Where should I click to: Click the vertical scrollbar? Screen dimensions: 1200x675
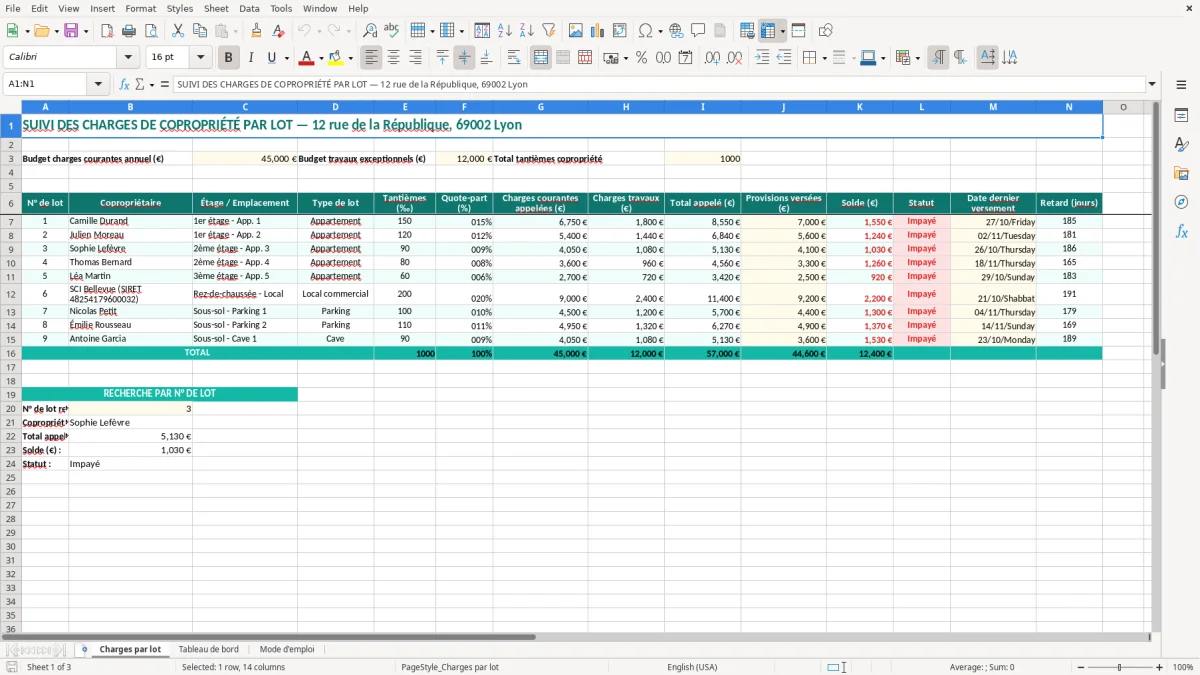coord(1156,366)
